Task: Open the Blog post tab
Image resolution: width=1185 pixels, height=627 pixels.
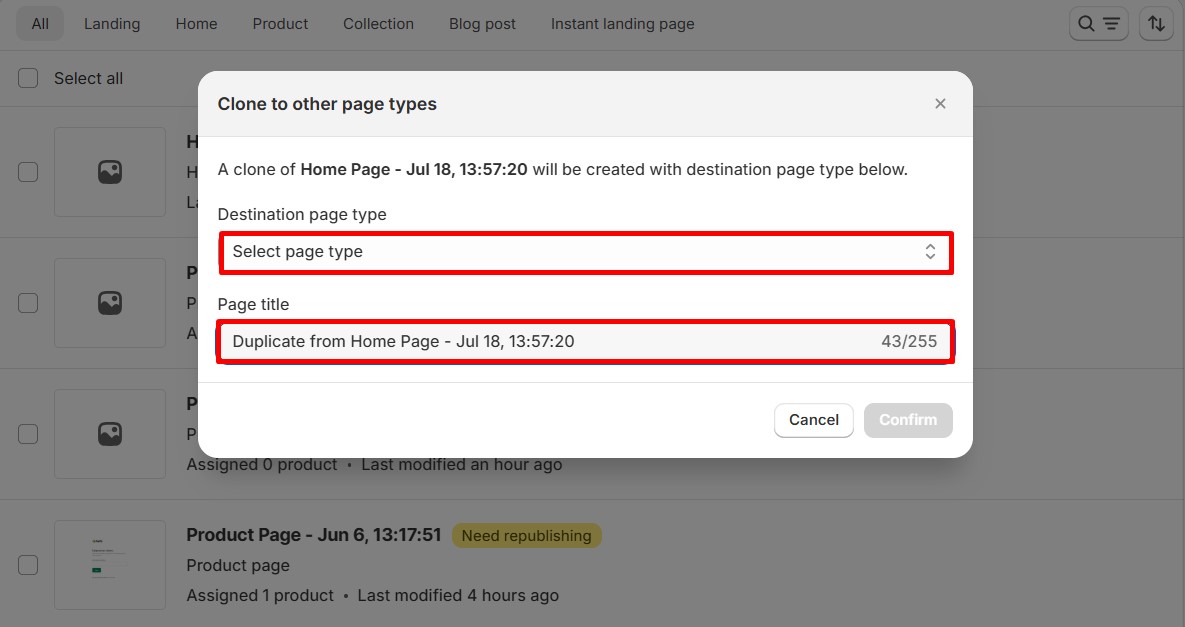Action: [482, 23]
